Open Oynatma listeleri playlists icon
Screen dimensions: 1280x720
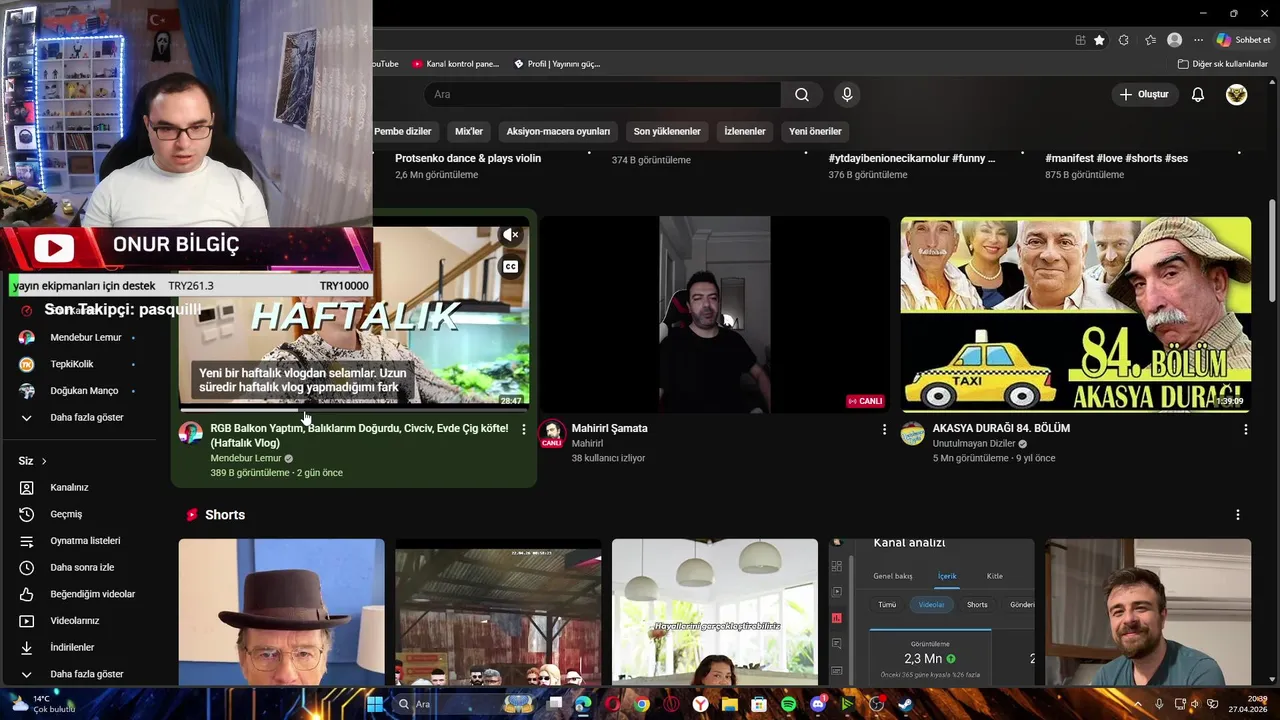27,541
